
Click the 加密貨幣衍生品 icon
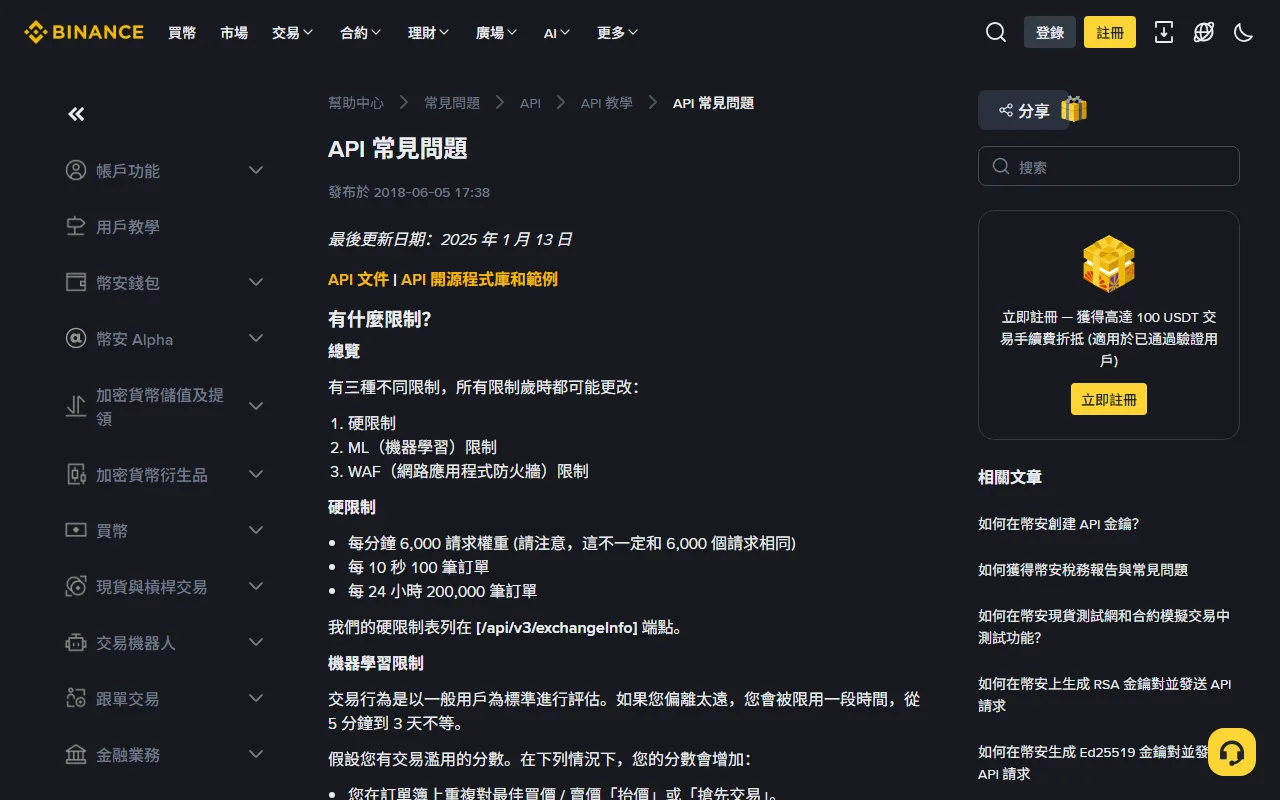76,474
